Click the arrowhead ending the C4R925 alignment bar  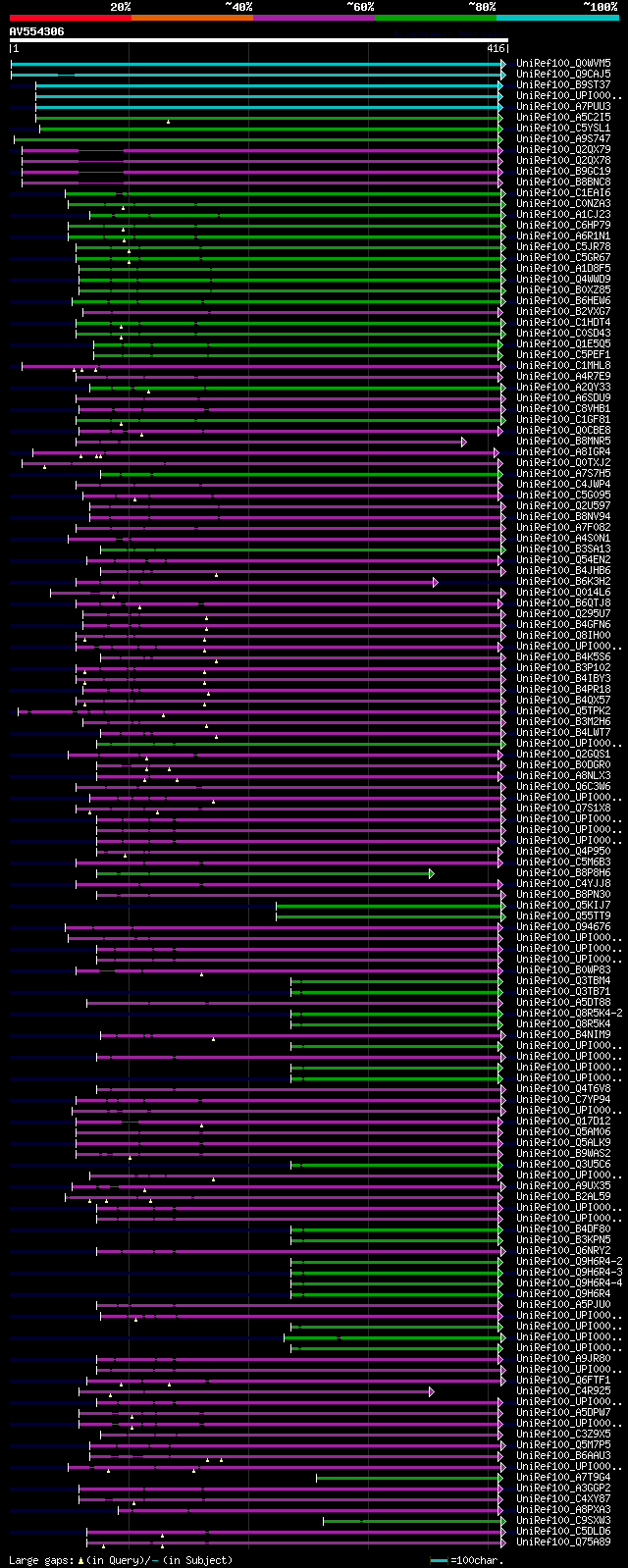[x=432, y=1391]
